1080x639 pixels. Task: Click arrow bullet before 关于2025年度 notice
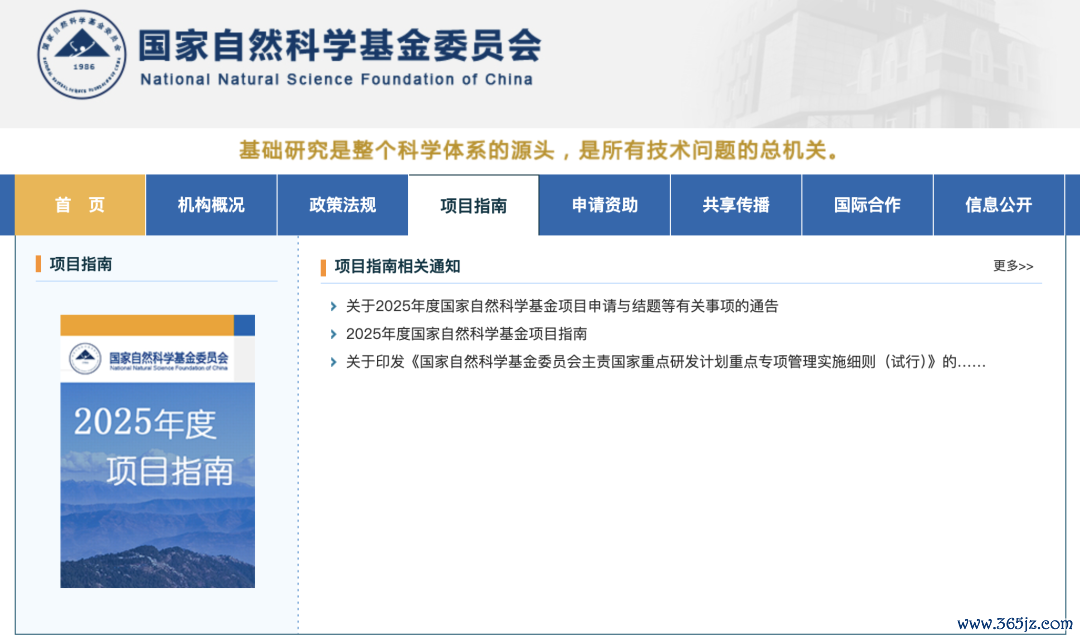pyautogui.click(x=333, y=306)
